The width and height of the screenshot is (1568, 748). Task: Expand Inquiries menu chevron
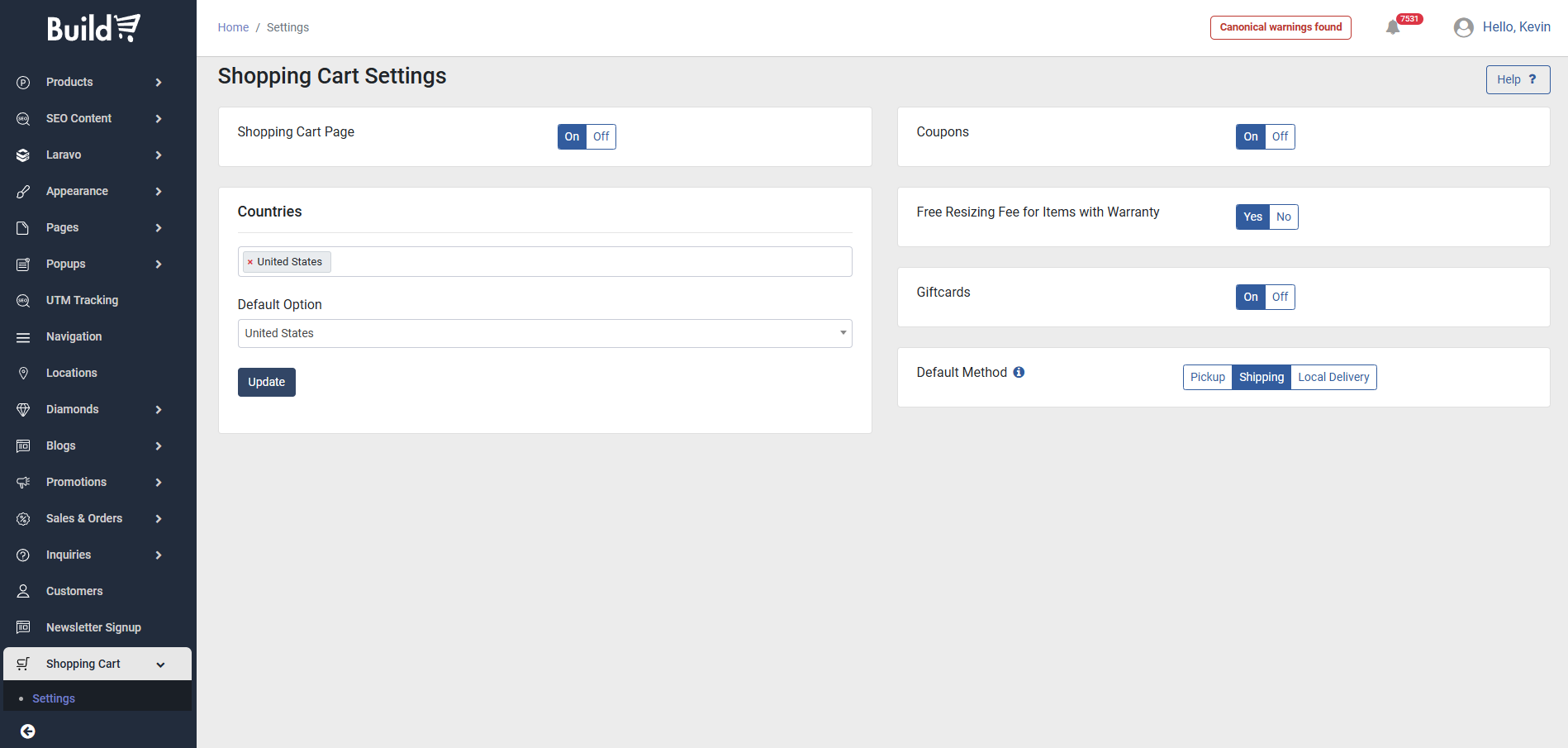point(159,555)
